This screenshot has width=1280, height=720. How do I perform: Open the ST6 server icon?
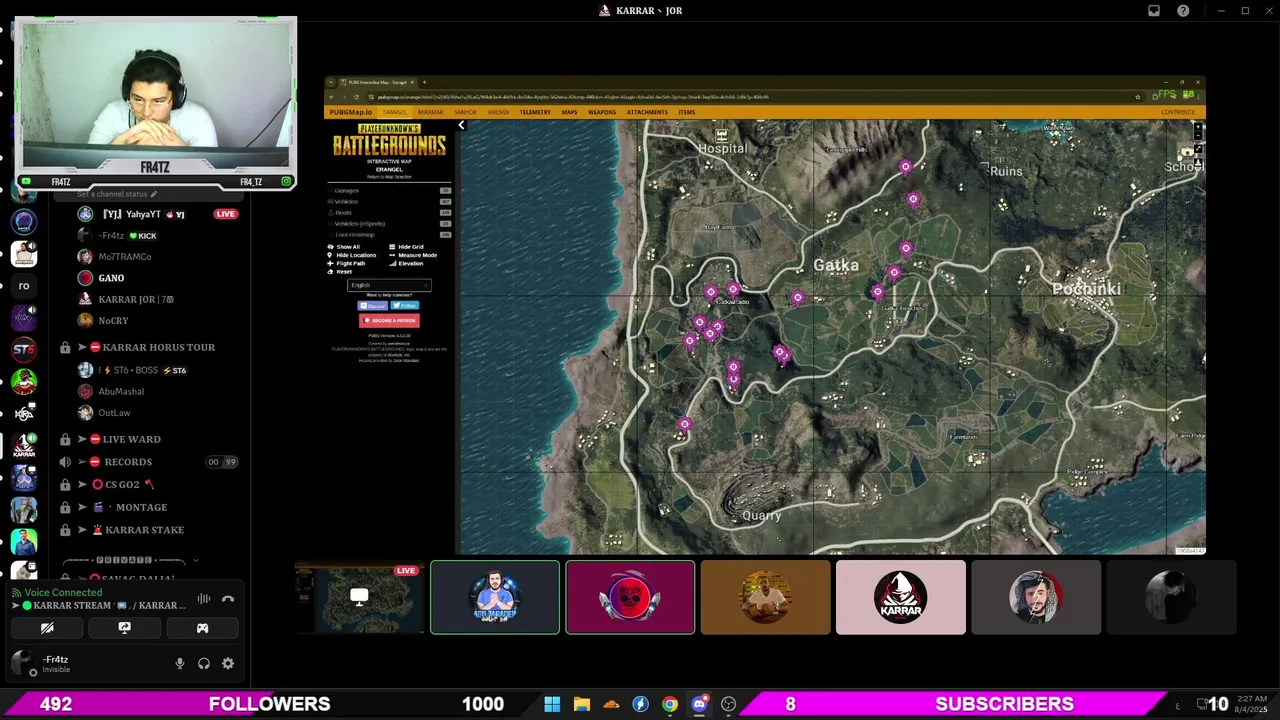tap(24, 349)
